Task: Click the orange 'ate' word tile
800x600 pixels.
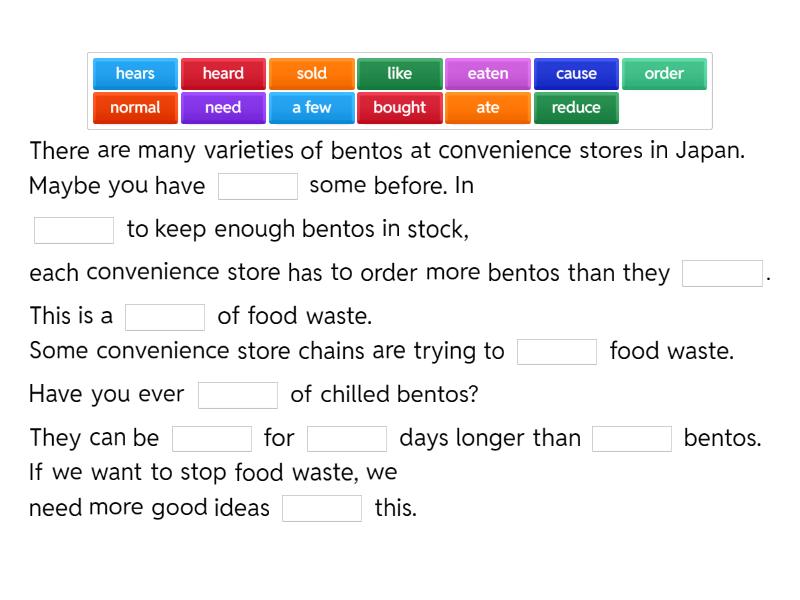Action: point(488,108)
